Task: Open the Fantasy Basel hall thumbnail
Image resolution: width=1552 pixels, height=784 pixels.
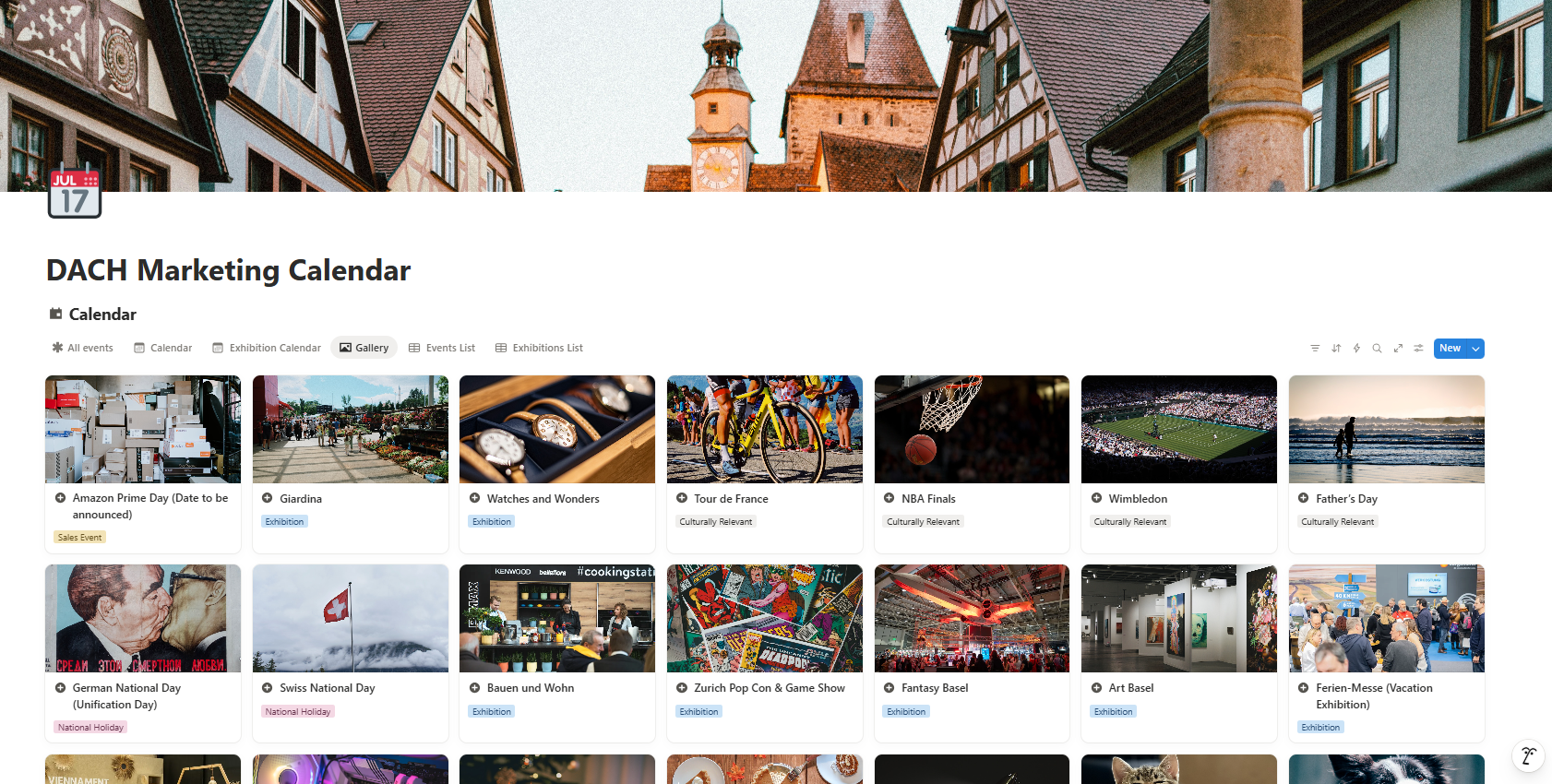Action: pyautogui.click(x=972, y=618)
